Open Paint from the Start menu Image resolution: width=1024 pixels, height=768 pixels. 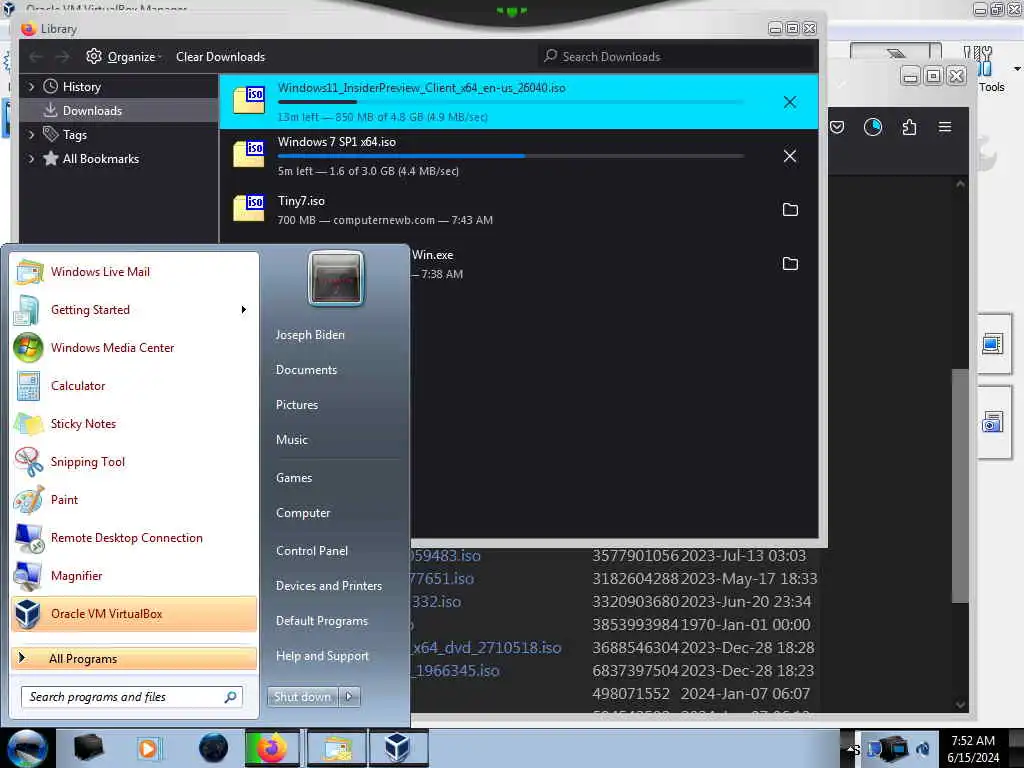pos(134,500)
